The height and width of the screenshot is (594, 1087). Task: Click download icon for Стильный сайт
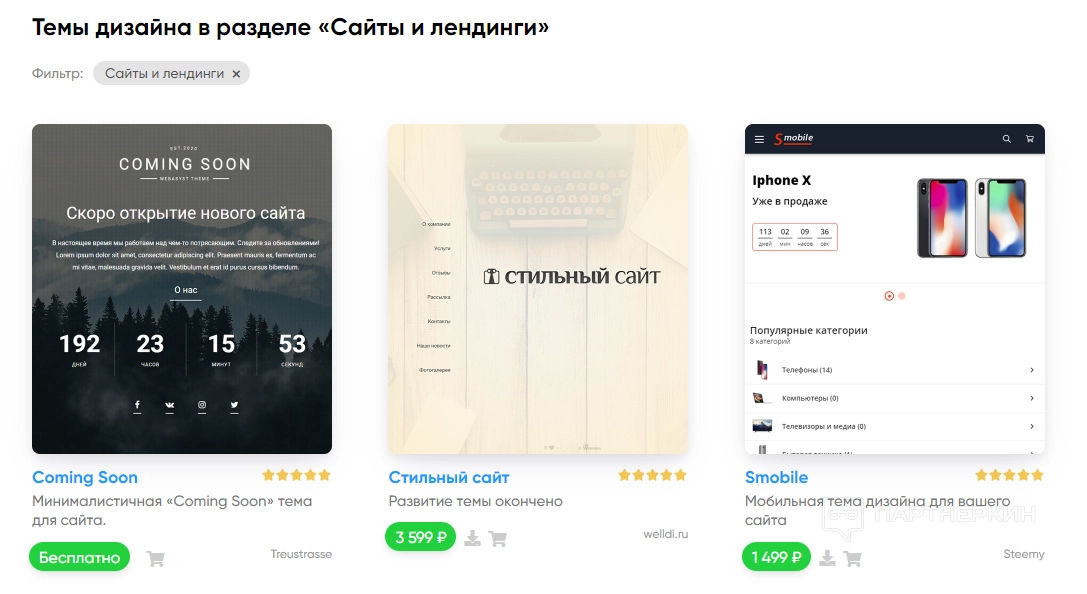coord(473,538)
